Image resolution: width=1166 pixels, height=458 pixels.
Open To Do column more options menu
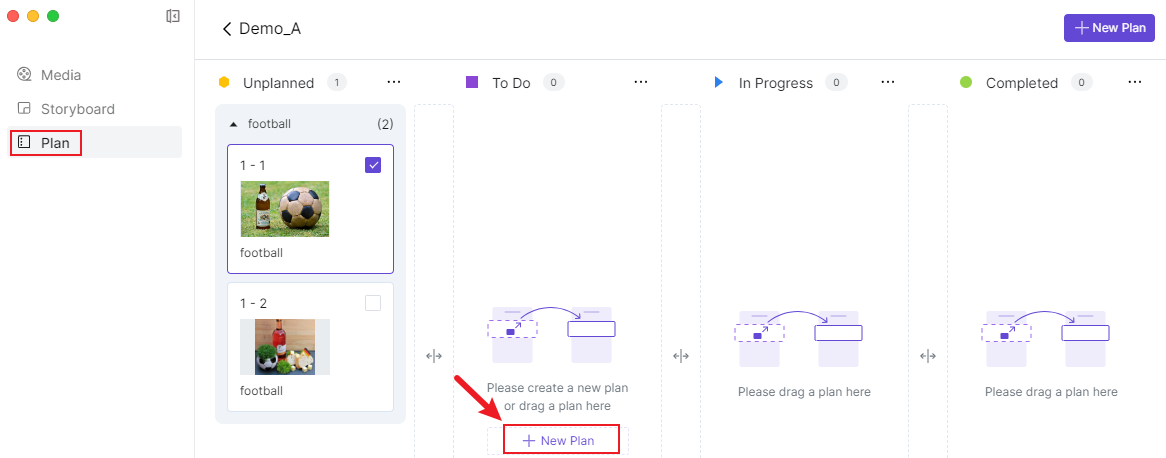tap(641, 83)
